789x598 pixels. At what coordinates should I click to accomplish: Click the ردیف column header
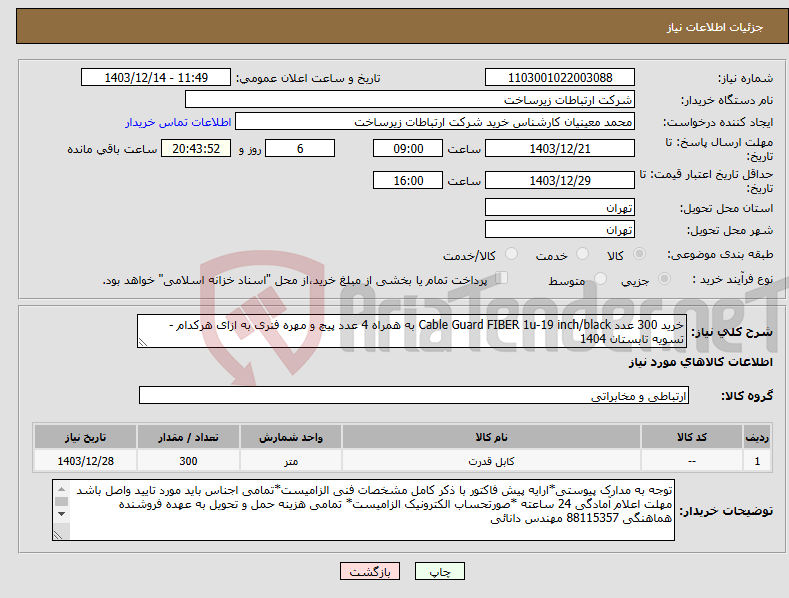[757, 437]
